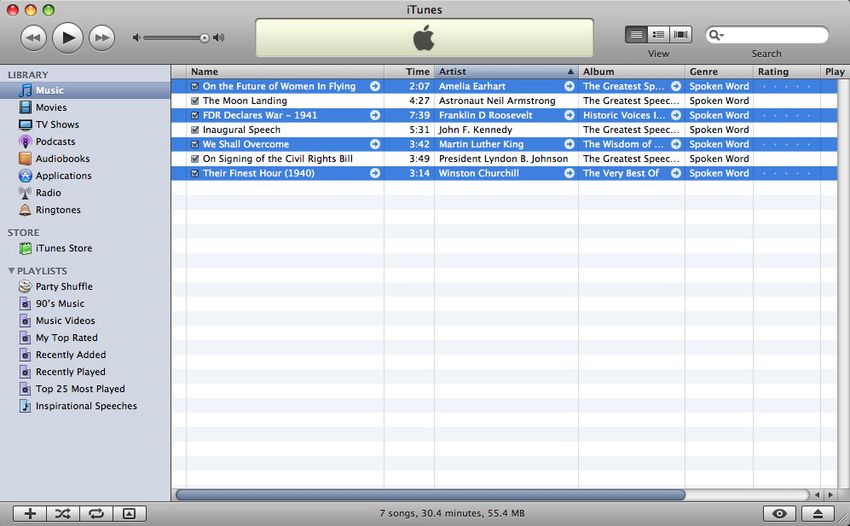This screenshot has width=850, height=526.
Task: Click store arrow beside We Shall Overcome
Action: click(x=375, y=144)
